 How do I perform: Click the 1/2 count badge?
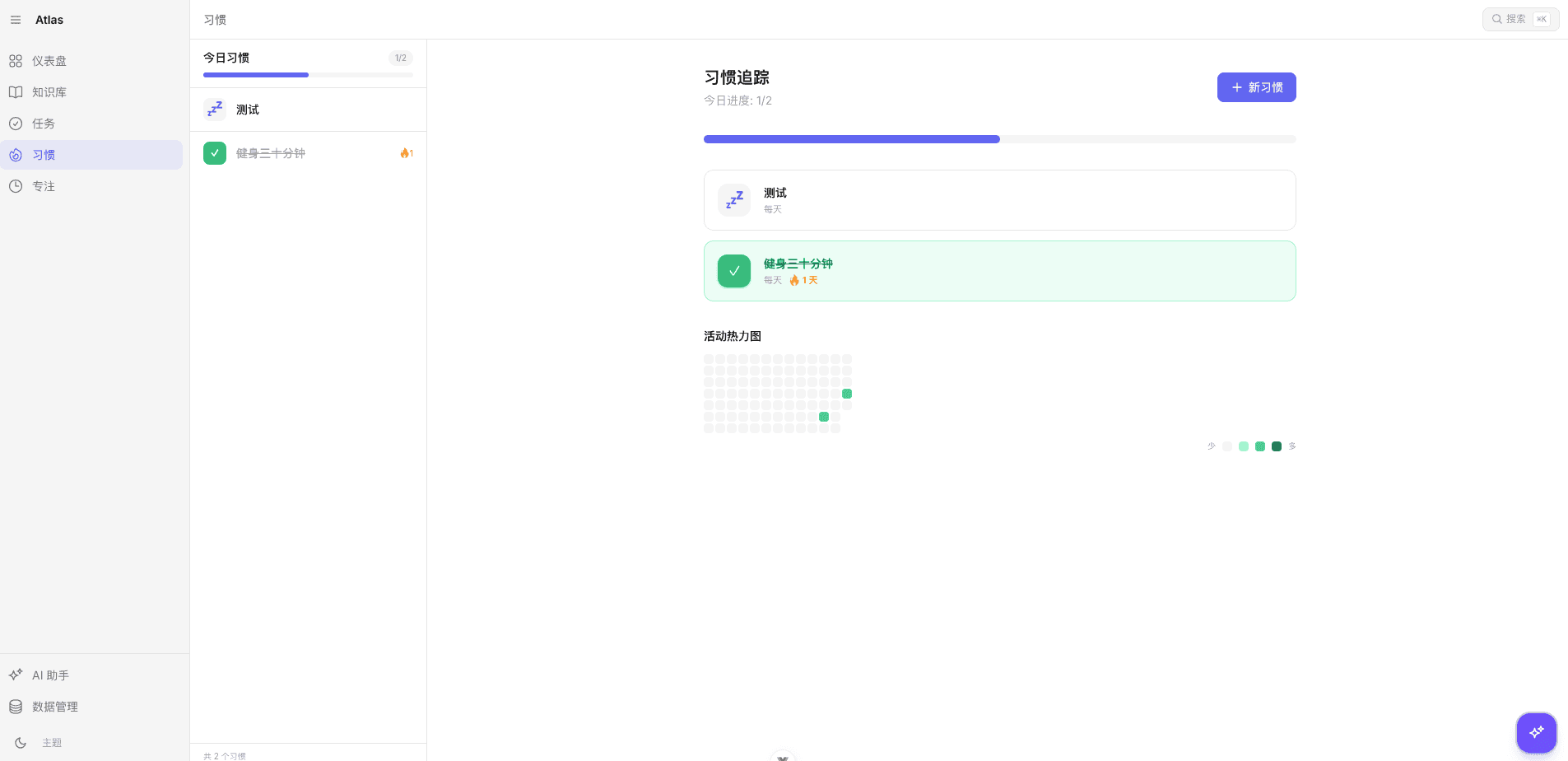pos(401,58)
